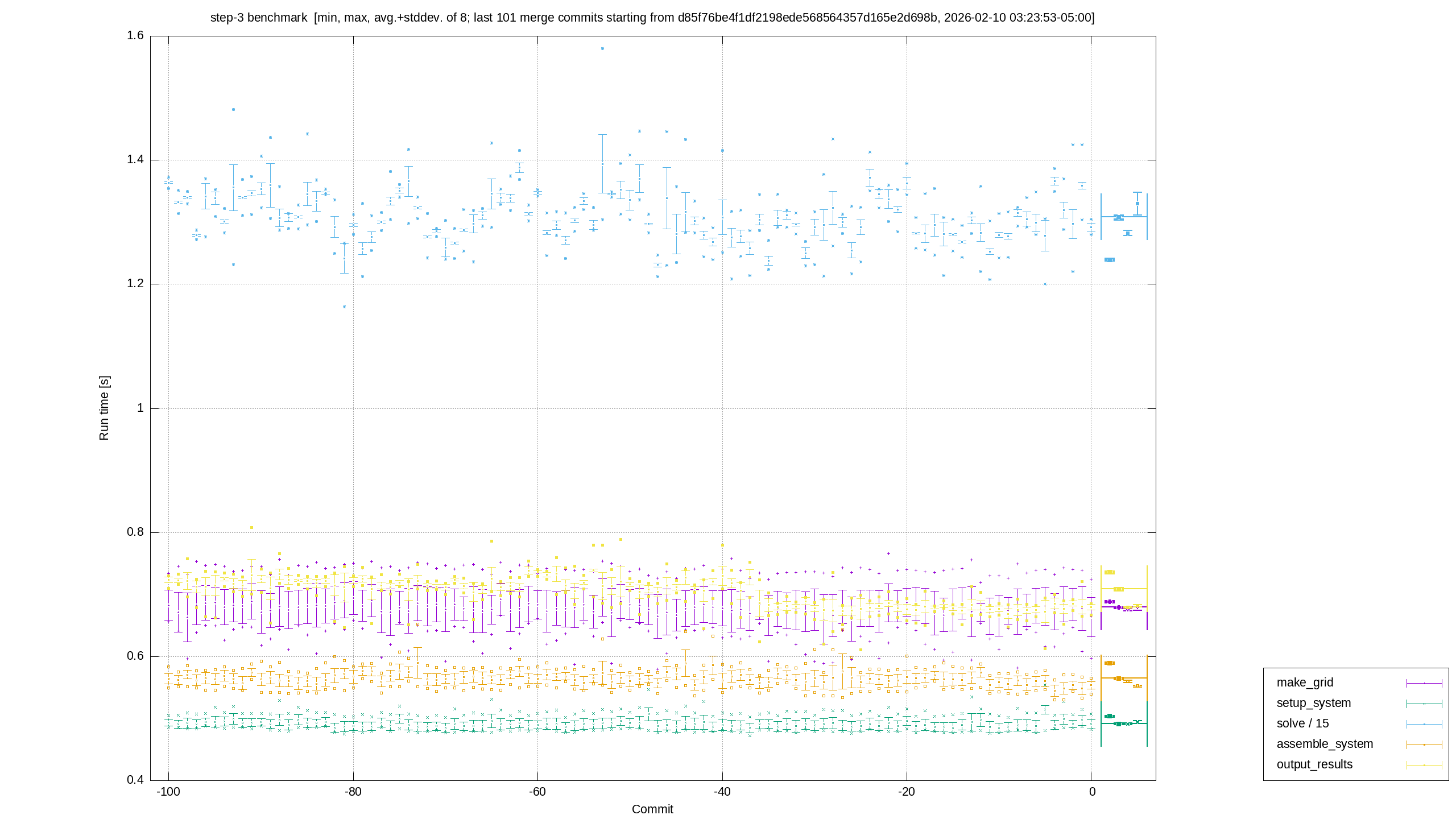Select the solve / 15 legend label
The height and width of the screenshot is (819, 1456).
(x=1302, y=723)
